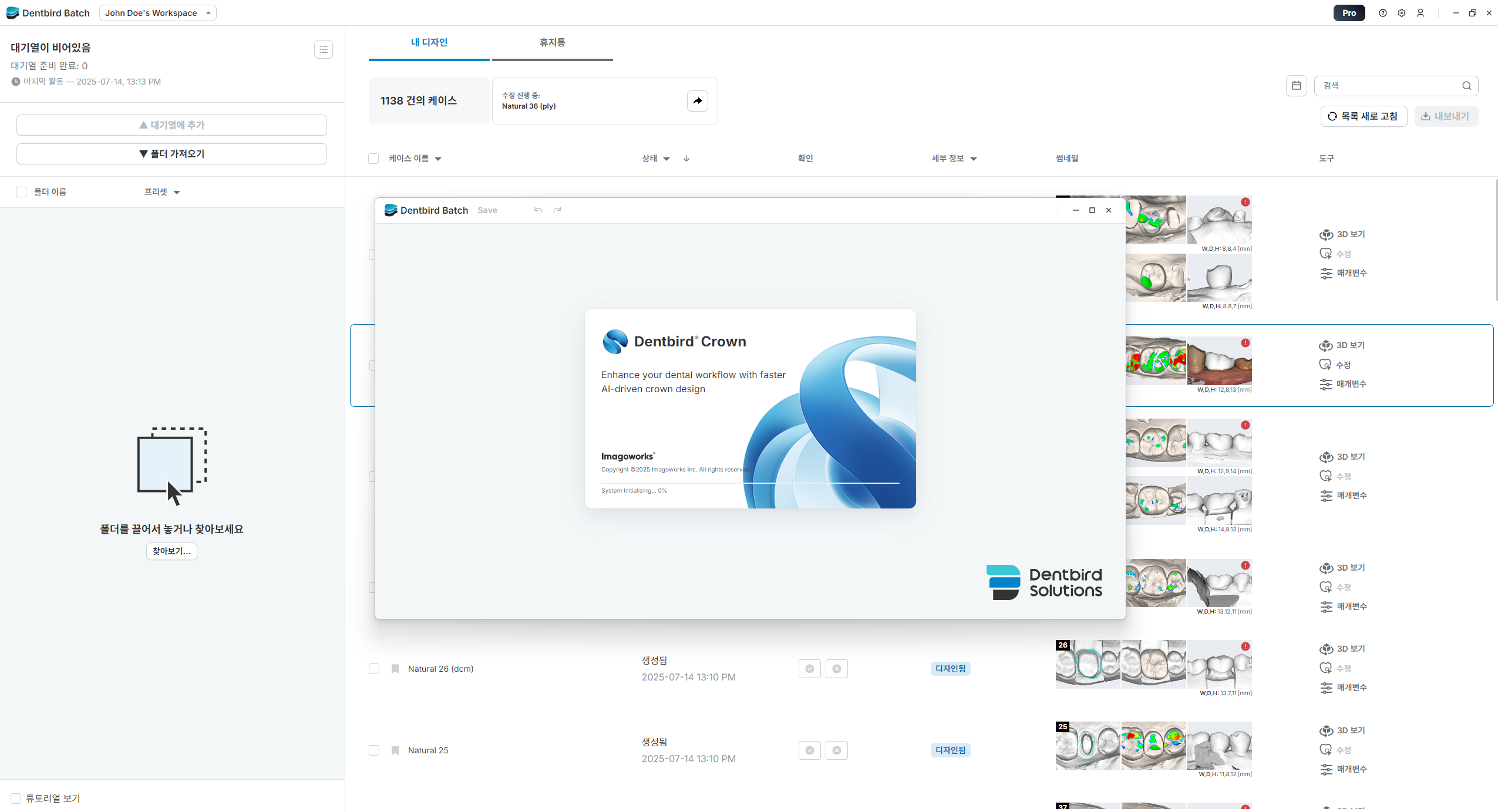This screenshot has height=812, width=1498.
Task: Click the help question mark icon
Action: (x=1382, y=13)
